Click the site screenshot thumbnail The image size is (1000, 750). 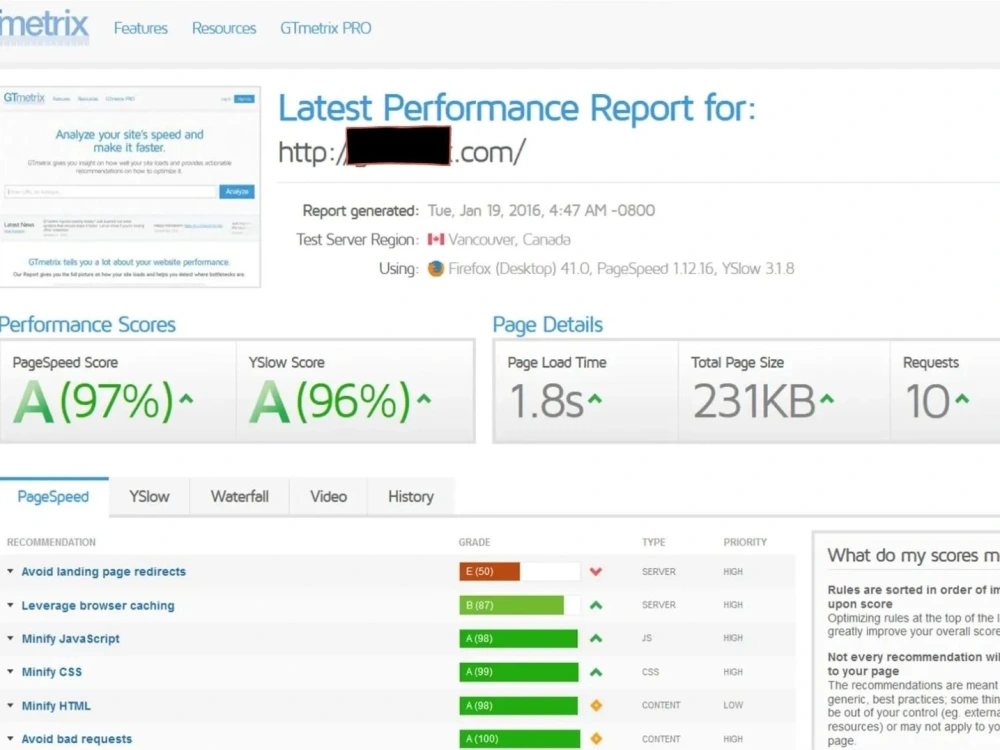130,187
